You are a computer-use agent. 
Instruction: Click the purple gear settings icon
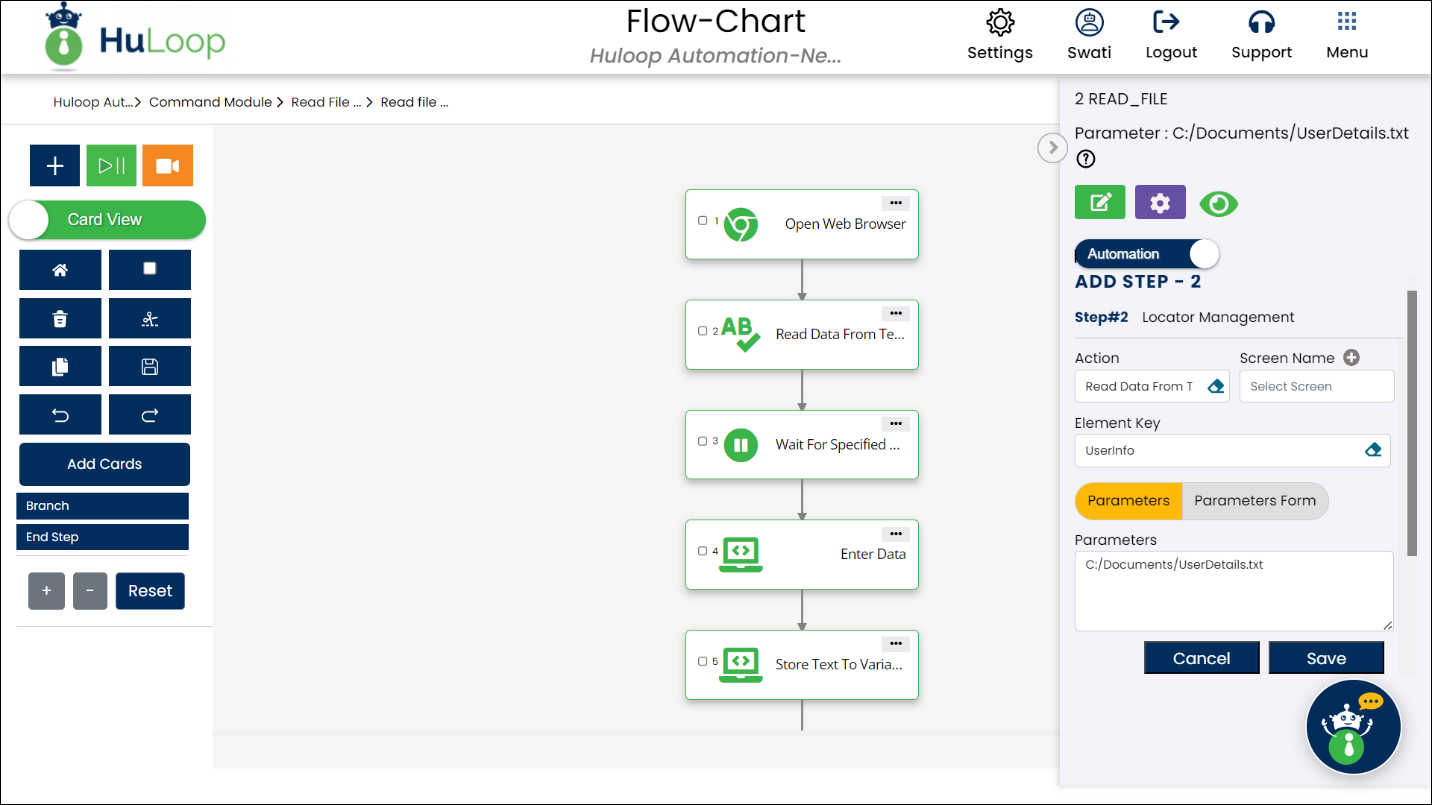[x=1160, y=203]
